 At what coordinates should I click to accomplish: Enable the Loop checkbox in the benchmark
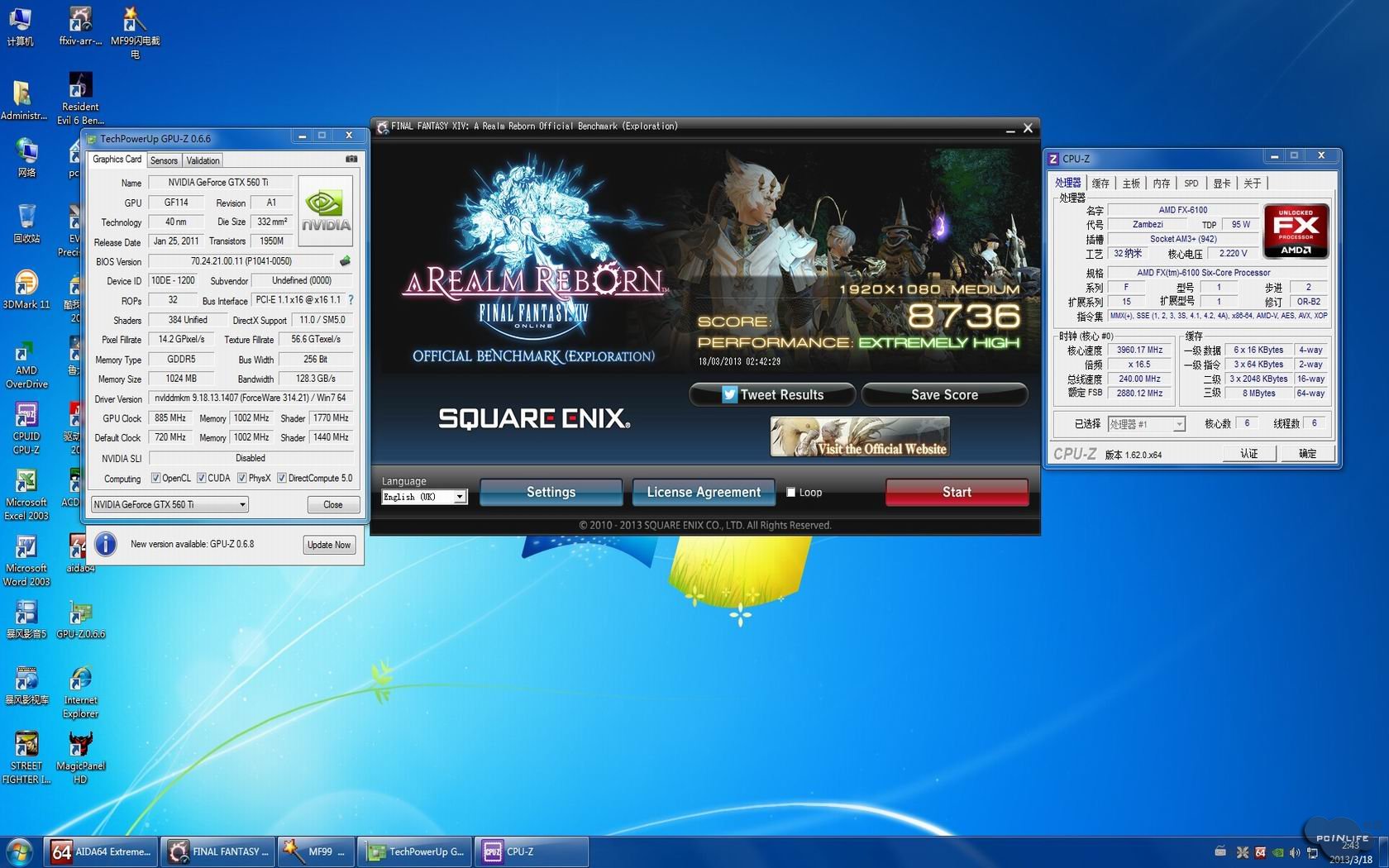(x=790, y=492)
